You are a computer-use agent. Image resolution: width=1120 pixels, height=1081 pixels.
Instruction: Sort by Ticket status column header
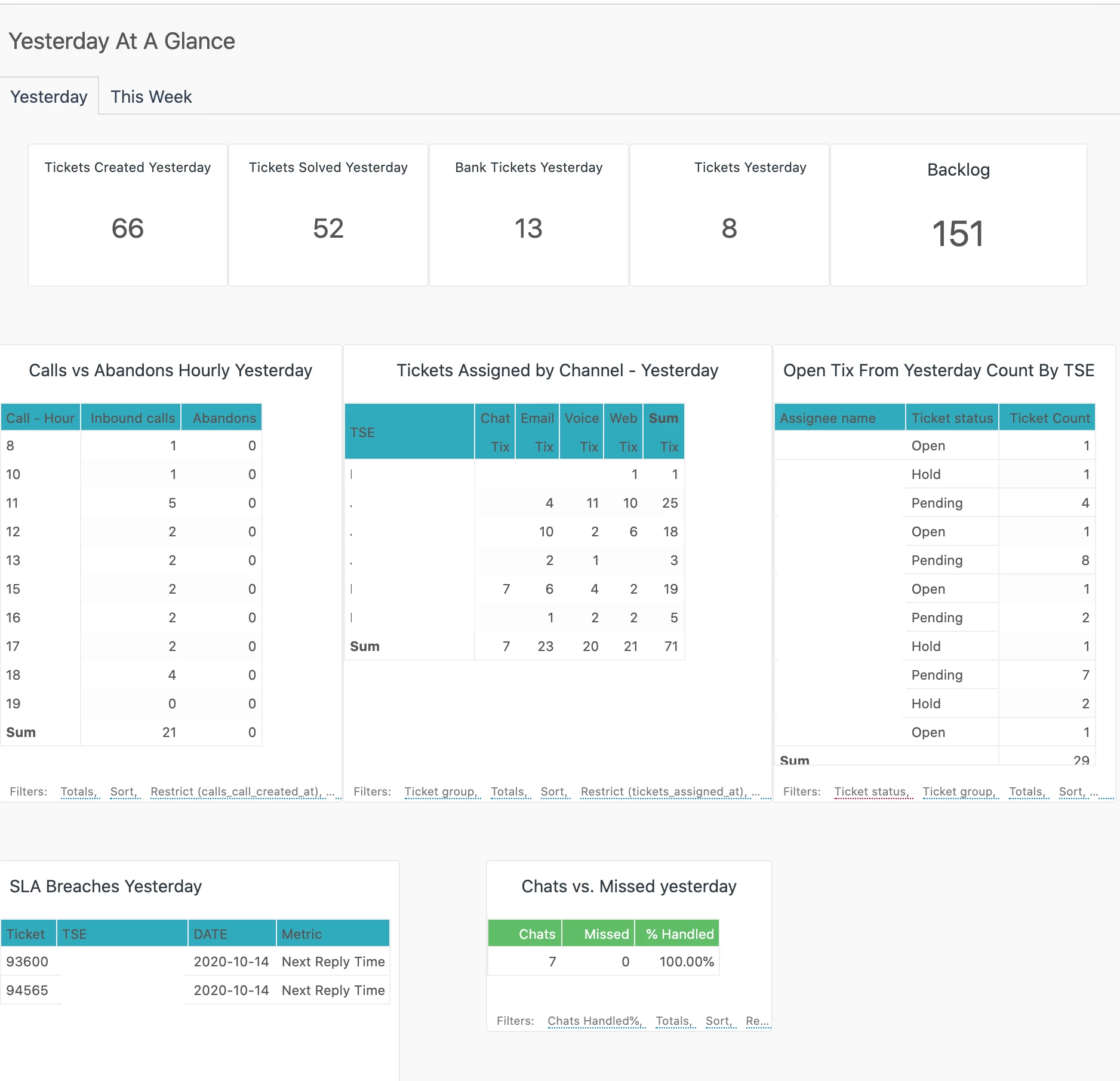[x=952, y=418]
